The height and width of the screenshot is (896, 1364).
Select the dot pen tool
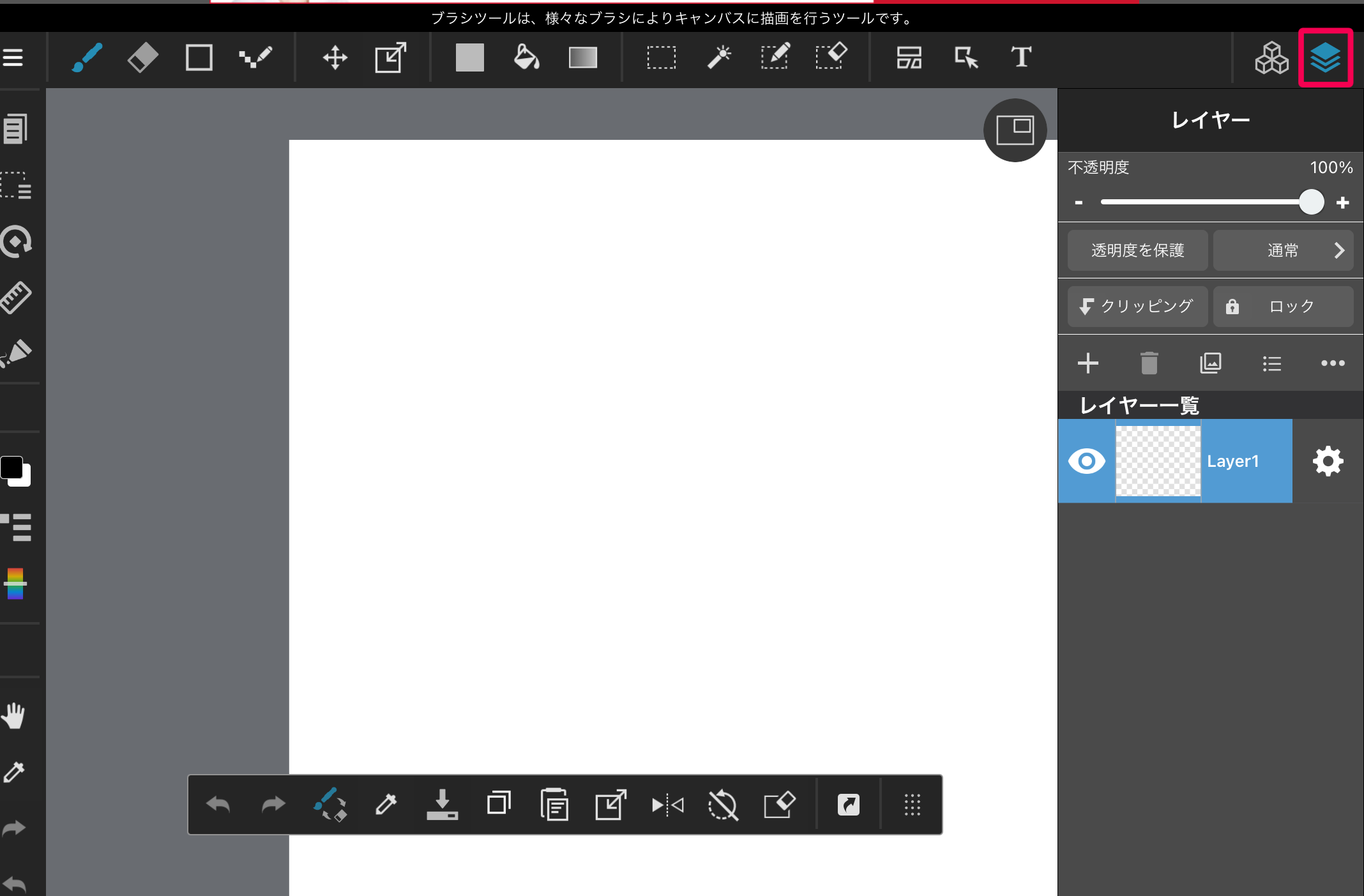pyautogui.click(x=255, y=57)
